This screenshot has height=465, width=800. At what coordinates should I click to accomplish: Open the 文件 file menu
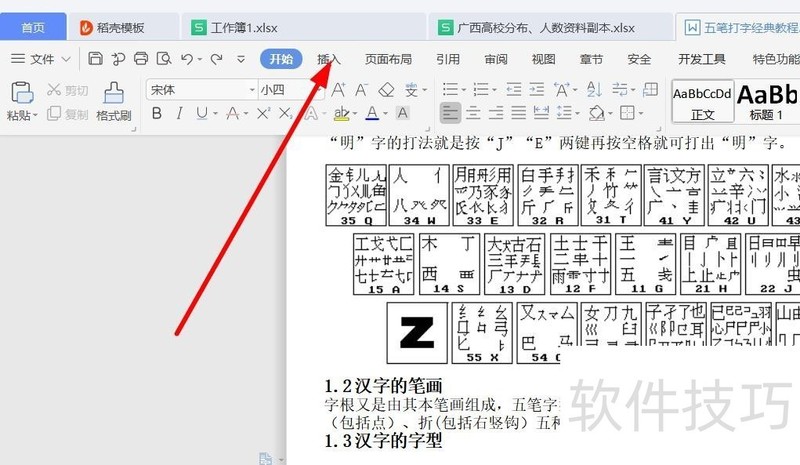click(x=42, y=59)
